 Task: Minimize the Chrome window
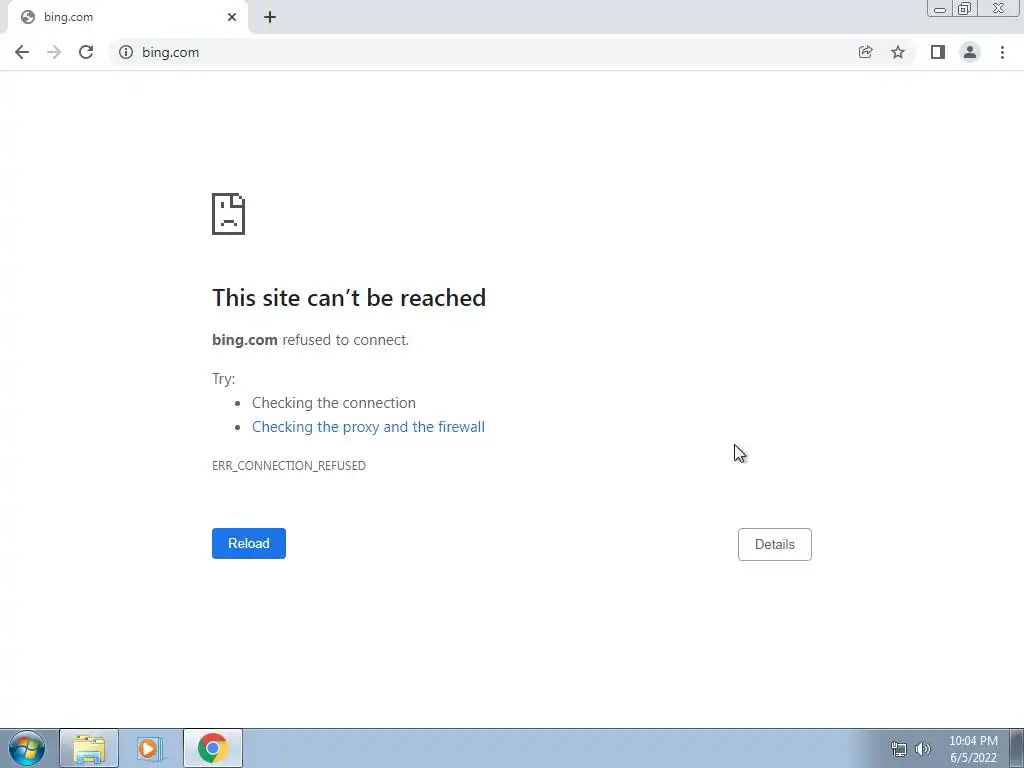click(x=940, y=9)
